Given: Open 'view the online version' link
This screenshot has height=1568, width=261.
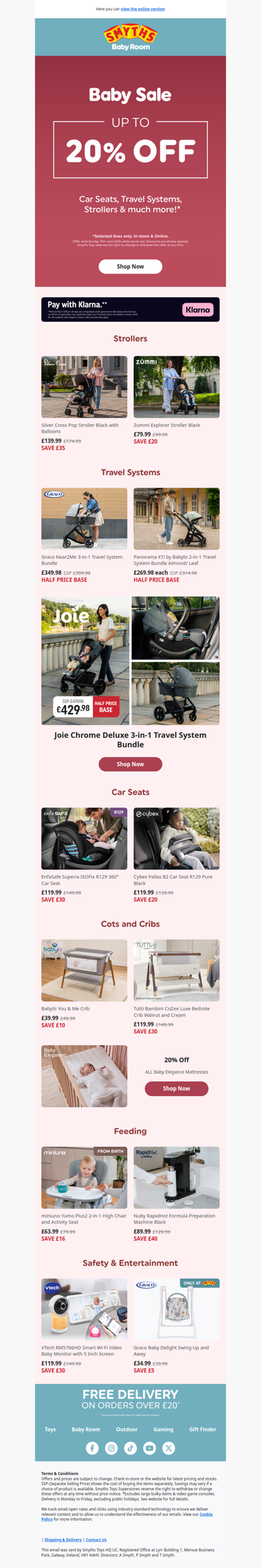Looking at the screenshot, I should (x=143, y=9).
